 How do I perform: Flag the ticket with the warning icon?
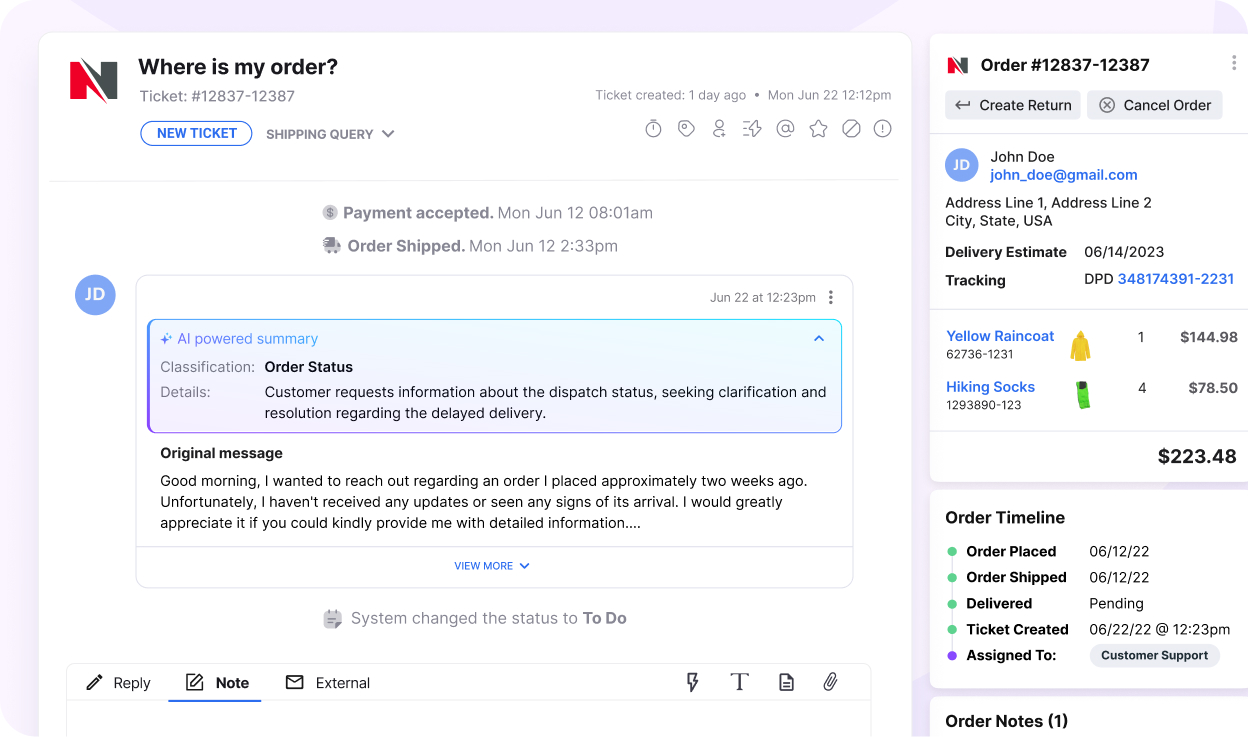pyautogui.click(x=883, y=128)
